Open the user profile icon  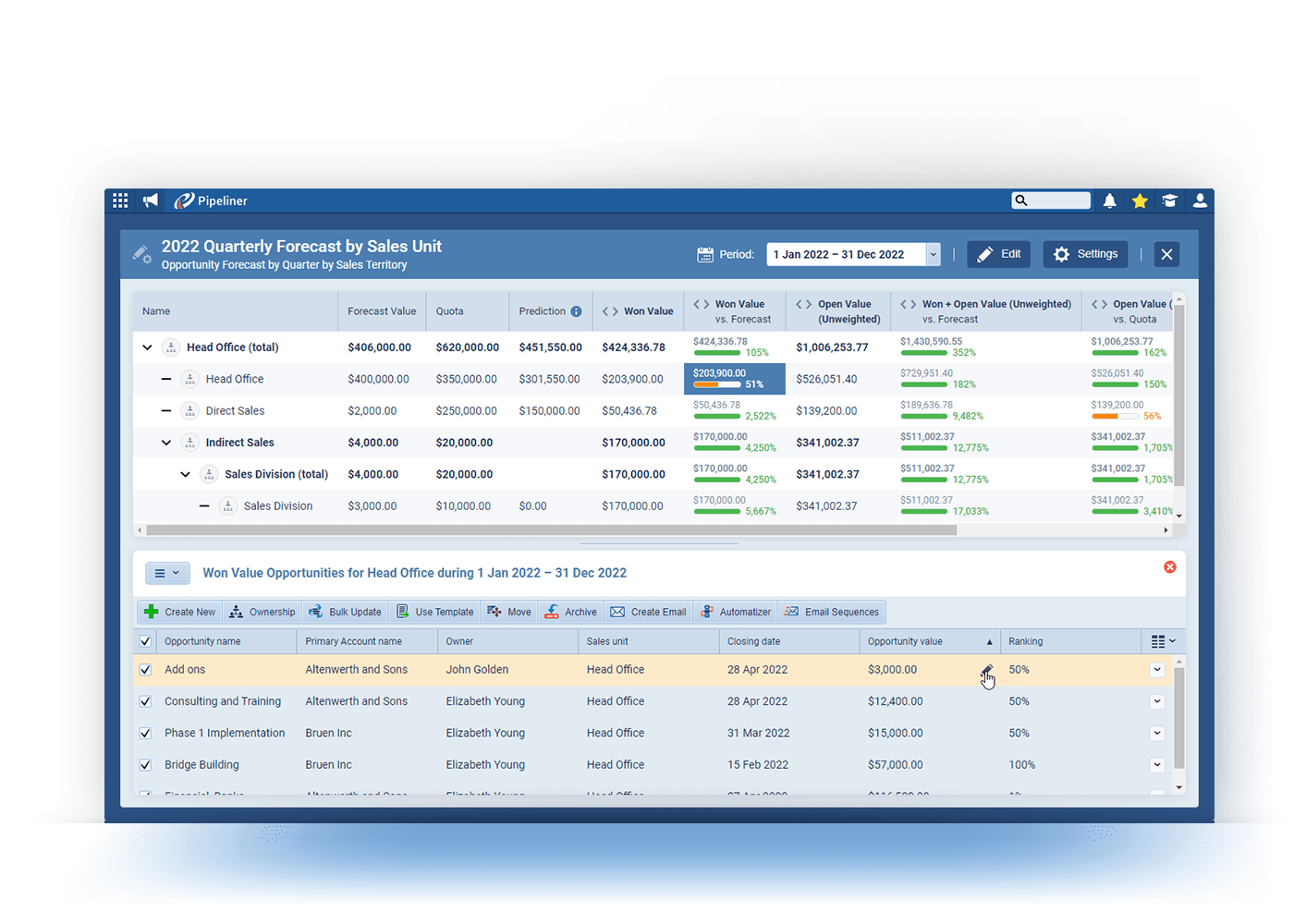pyautogui.click(x=1199, y=201)
